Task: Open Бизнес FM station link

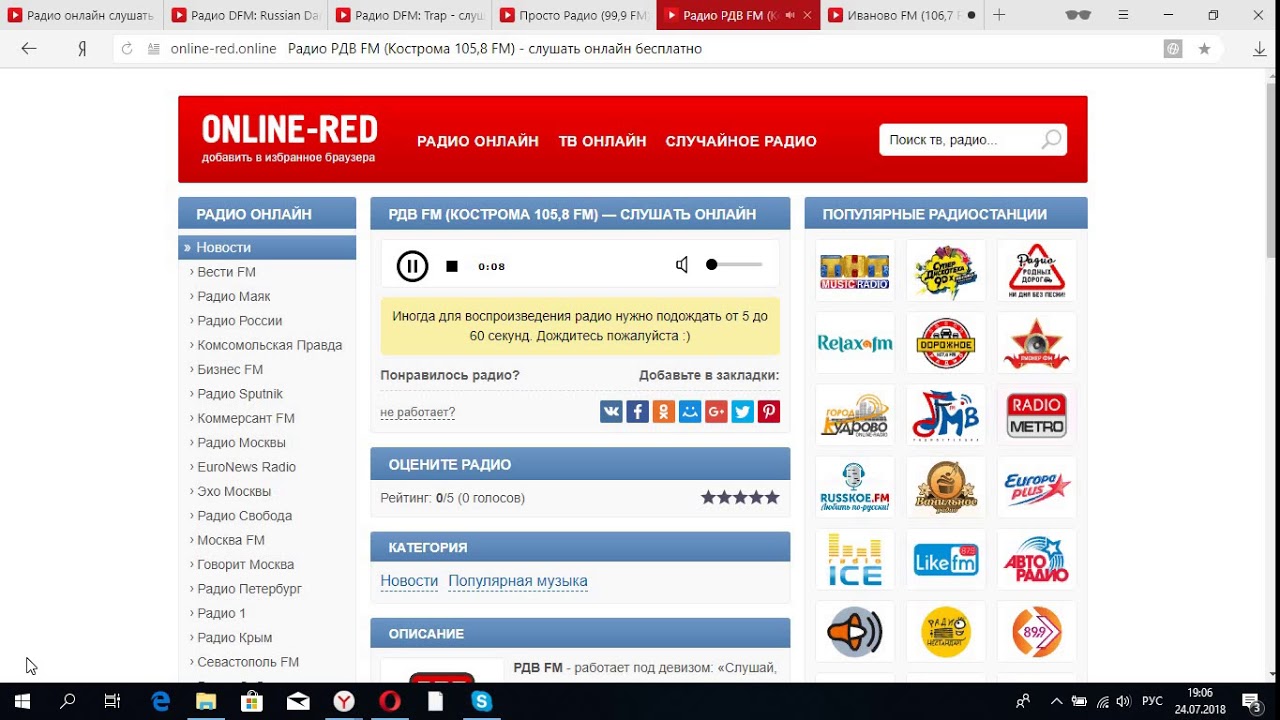Action: coord(230,369)
